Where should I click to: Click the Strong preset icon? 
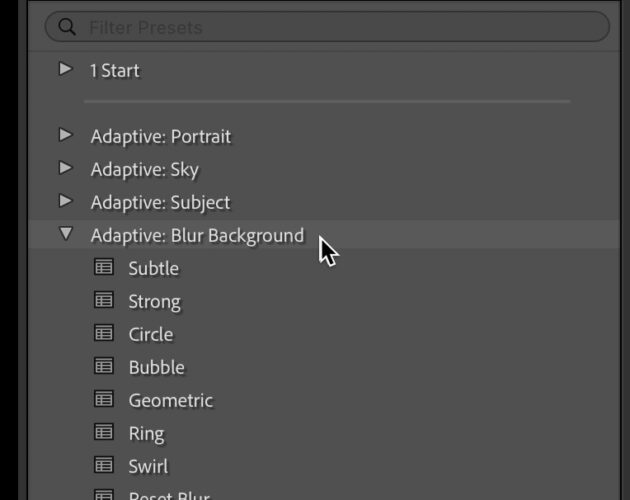click(x=104, y=300)
